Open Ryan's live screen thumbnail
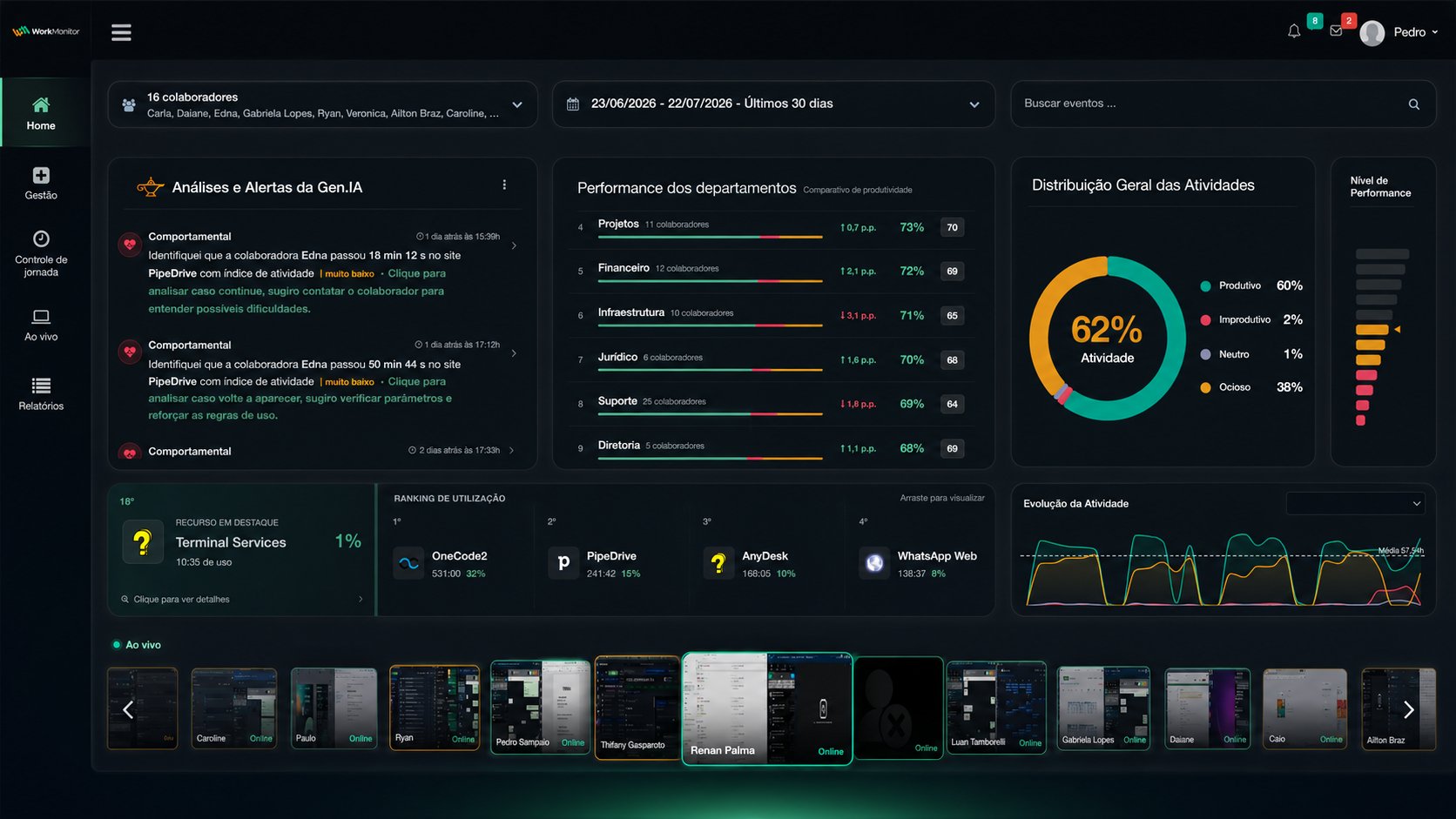Viewport: 1456px width, 819px height. [x=435, y=707]
